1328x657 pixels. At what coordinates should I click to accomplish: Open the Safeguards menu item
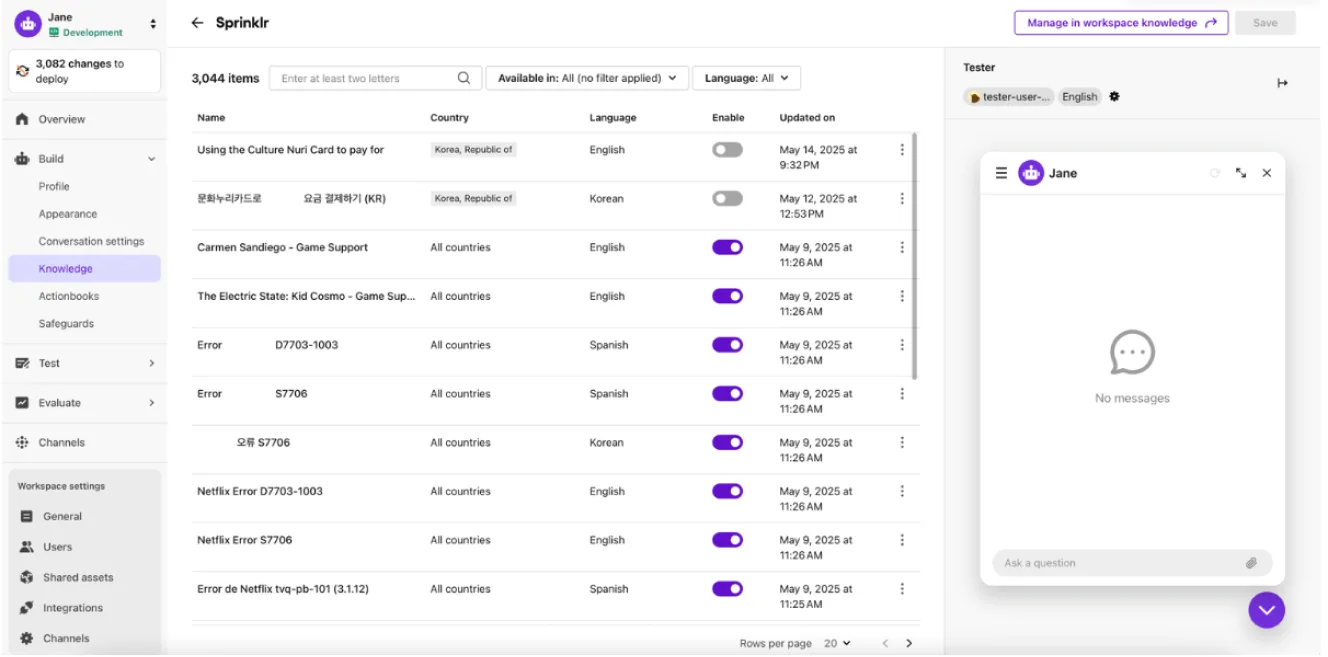(66, 324)
